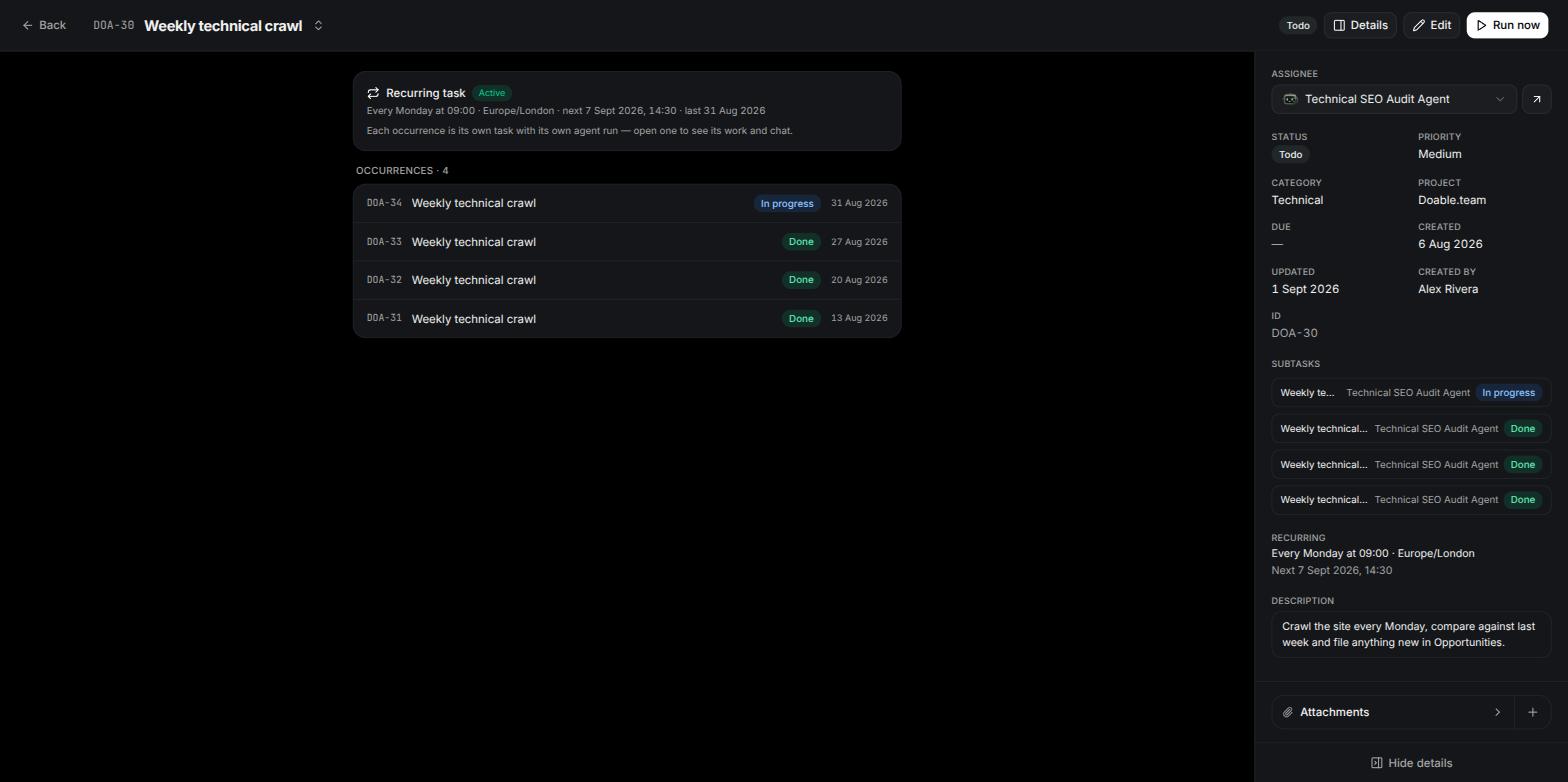Viewport: 1568px width, 782px height.
Task: Click the Doable.team project value
Action: pyautogui.click(x=1451, y=200)
